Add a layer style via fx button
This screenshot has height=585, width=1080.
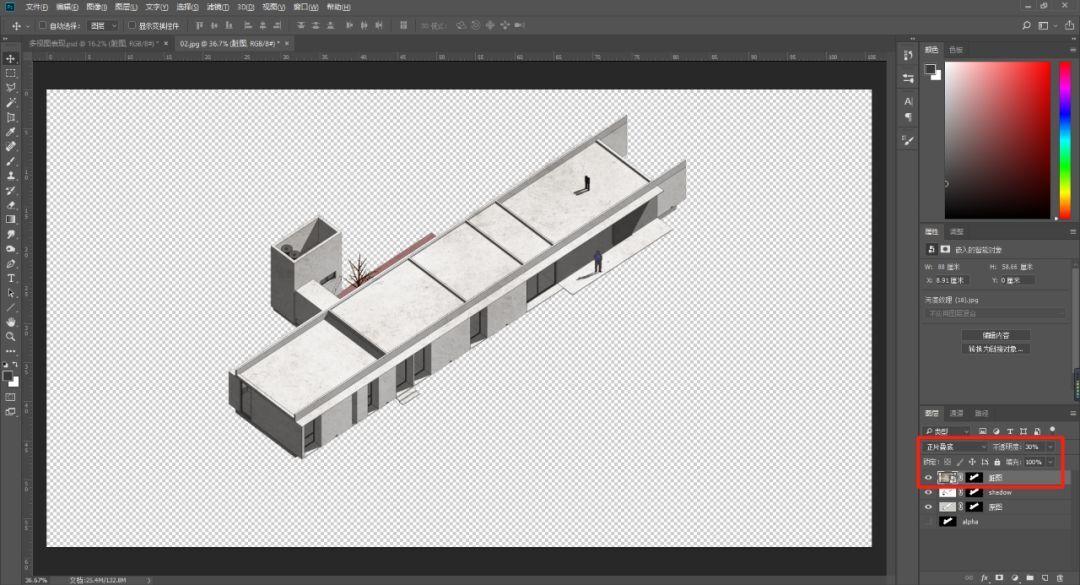click(x=984, y=577)
